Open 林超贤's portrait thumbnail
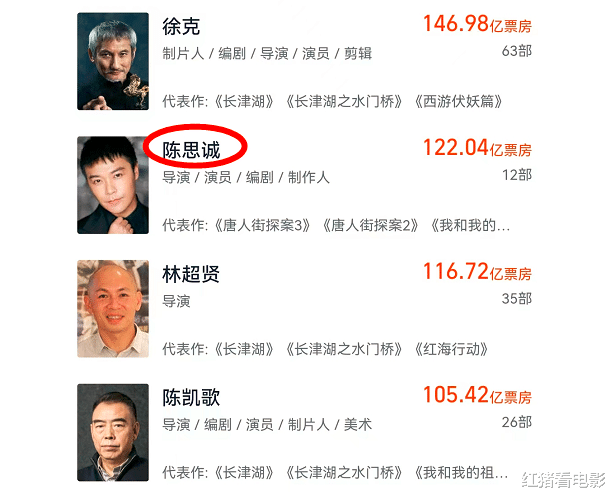614x499 pixels. (113, 309)
